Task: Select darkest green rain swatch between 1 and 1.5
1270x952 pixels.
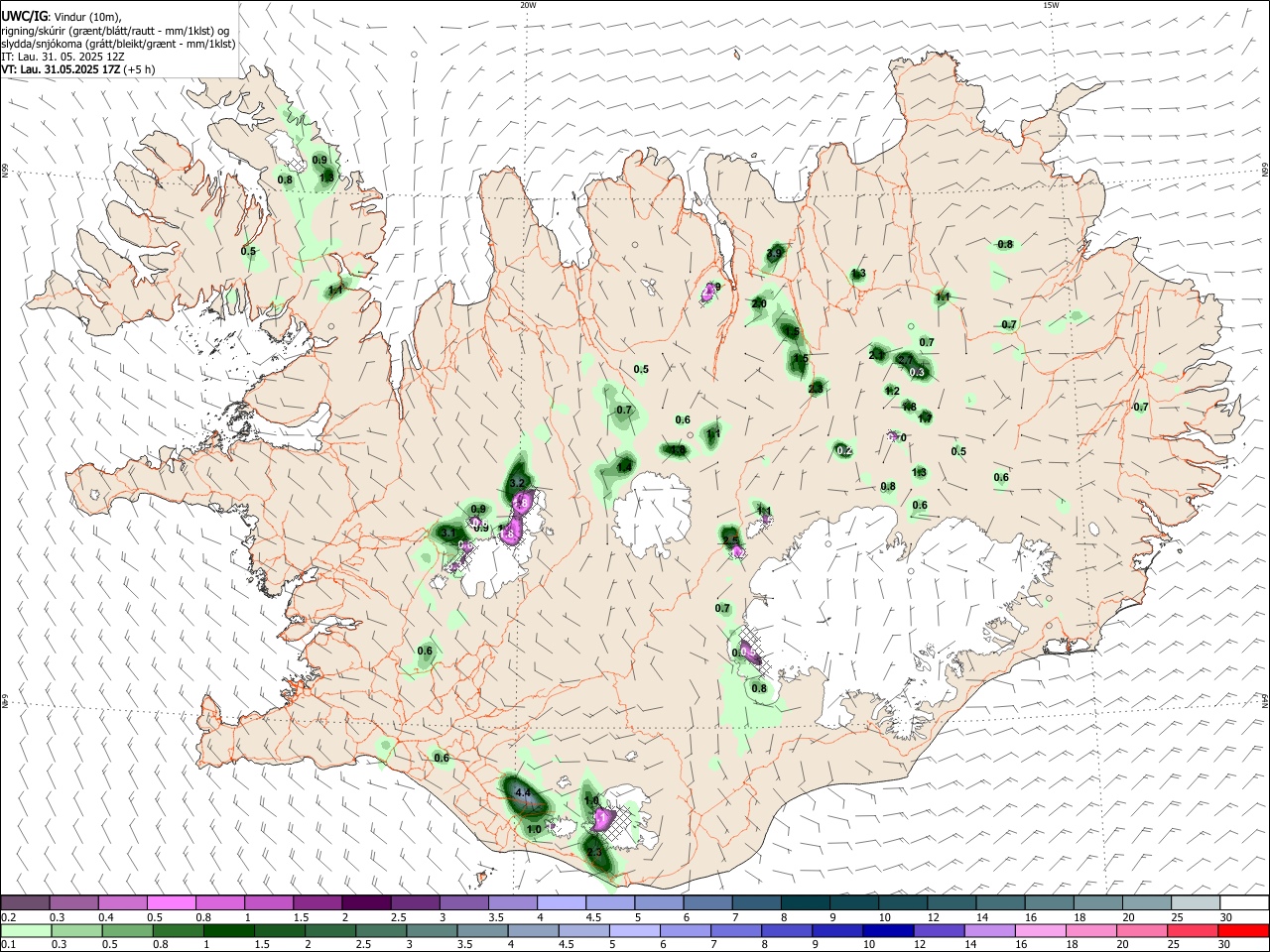Action: coord(228,931)
